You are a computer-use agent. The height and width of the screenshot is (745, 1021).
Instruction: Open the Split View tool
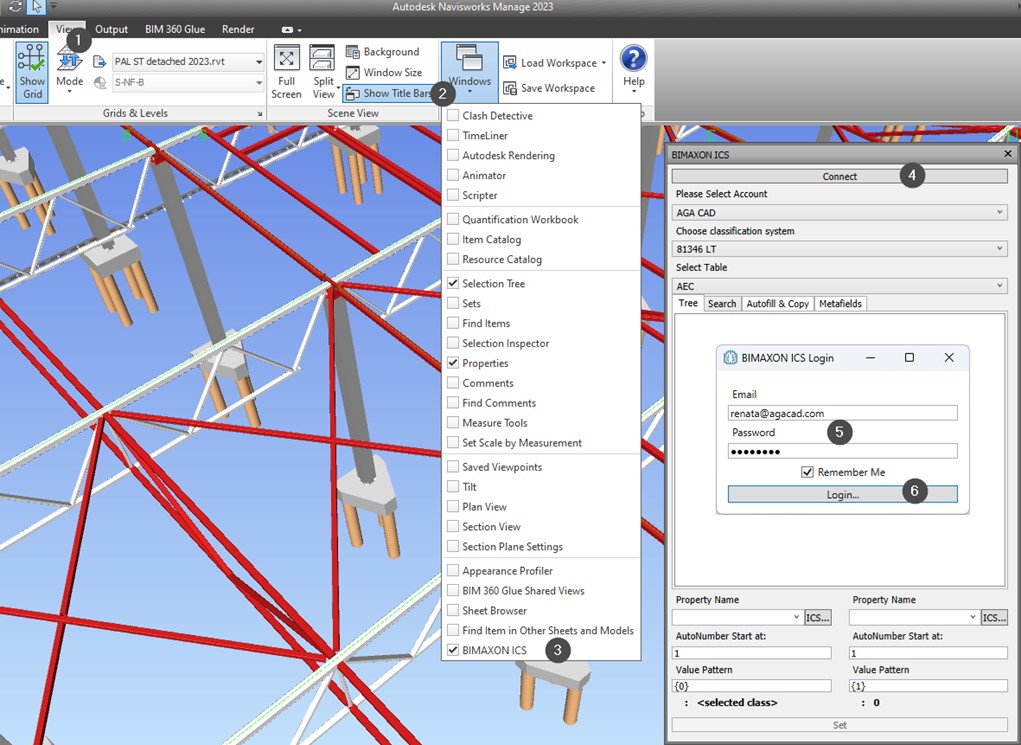click(x=324, y=72)
